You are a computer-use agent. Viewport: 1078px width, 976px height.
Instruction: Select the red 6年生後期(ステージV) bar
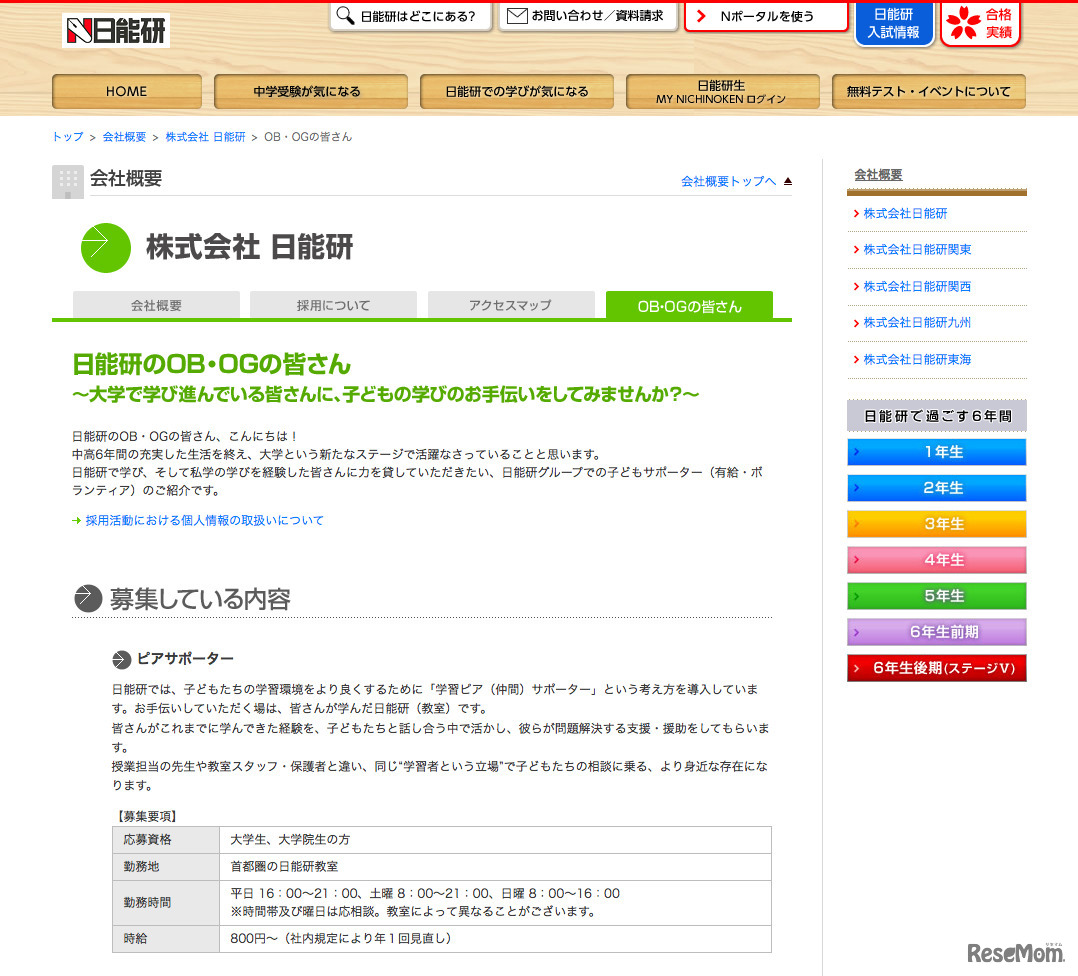pyautogui.click(x=936, y=668)
